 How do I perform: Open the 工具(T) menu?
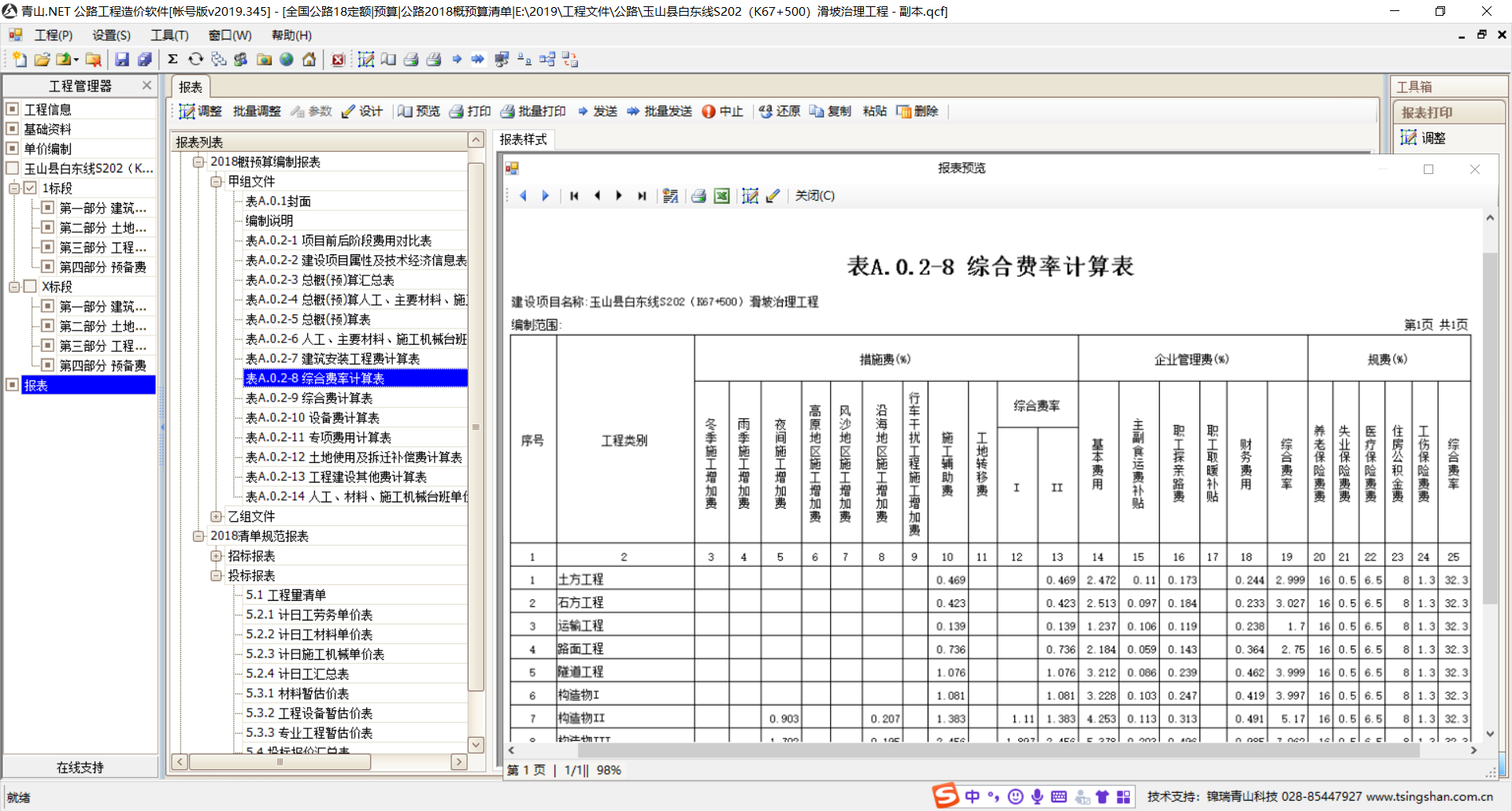coord(169,35)
